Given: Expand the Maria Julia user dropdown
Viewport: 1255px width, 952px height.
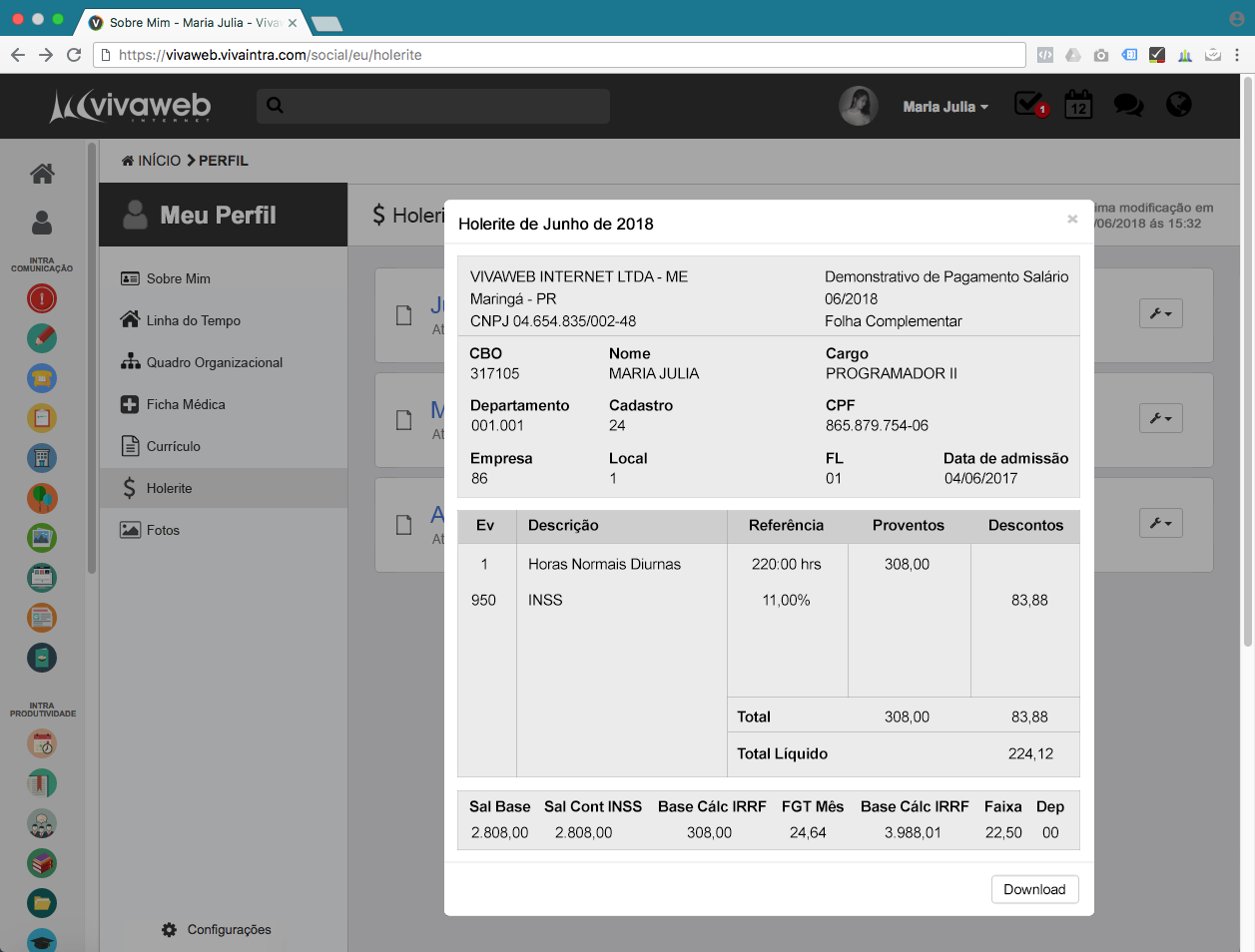Looking at the screenshot, I should [x=944, y=107].
